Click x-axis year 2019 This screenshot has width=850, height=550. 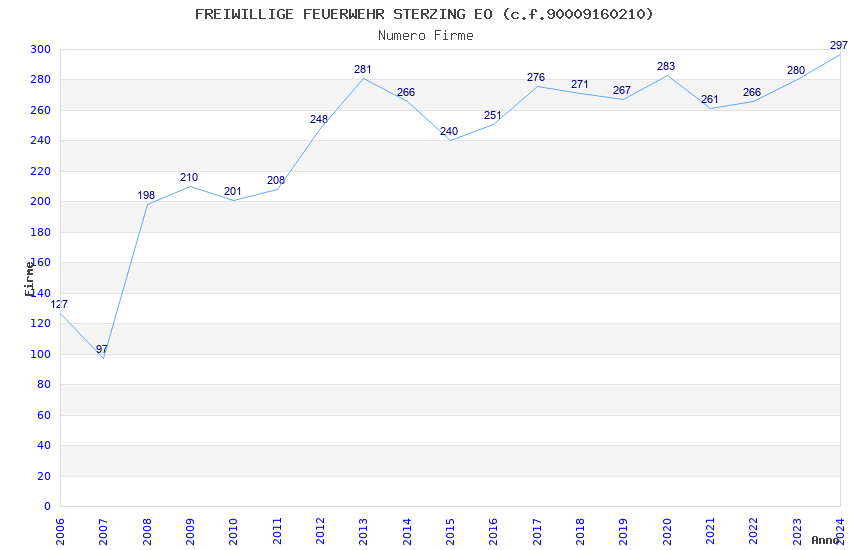pyautogui.click(x=624, y=532)
